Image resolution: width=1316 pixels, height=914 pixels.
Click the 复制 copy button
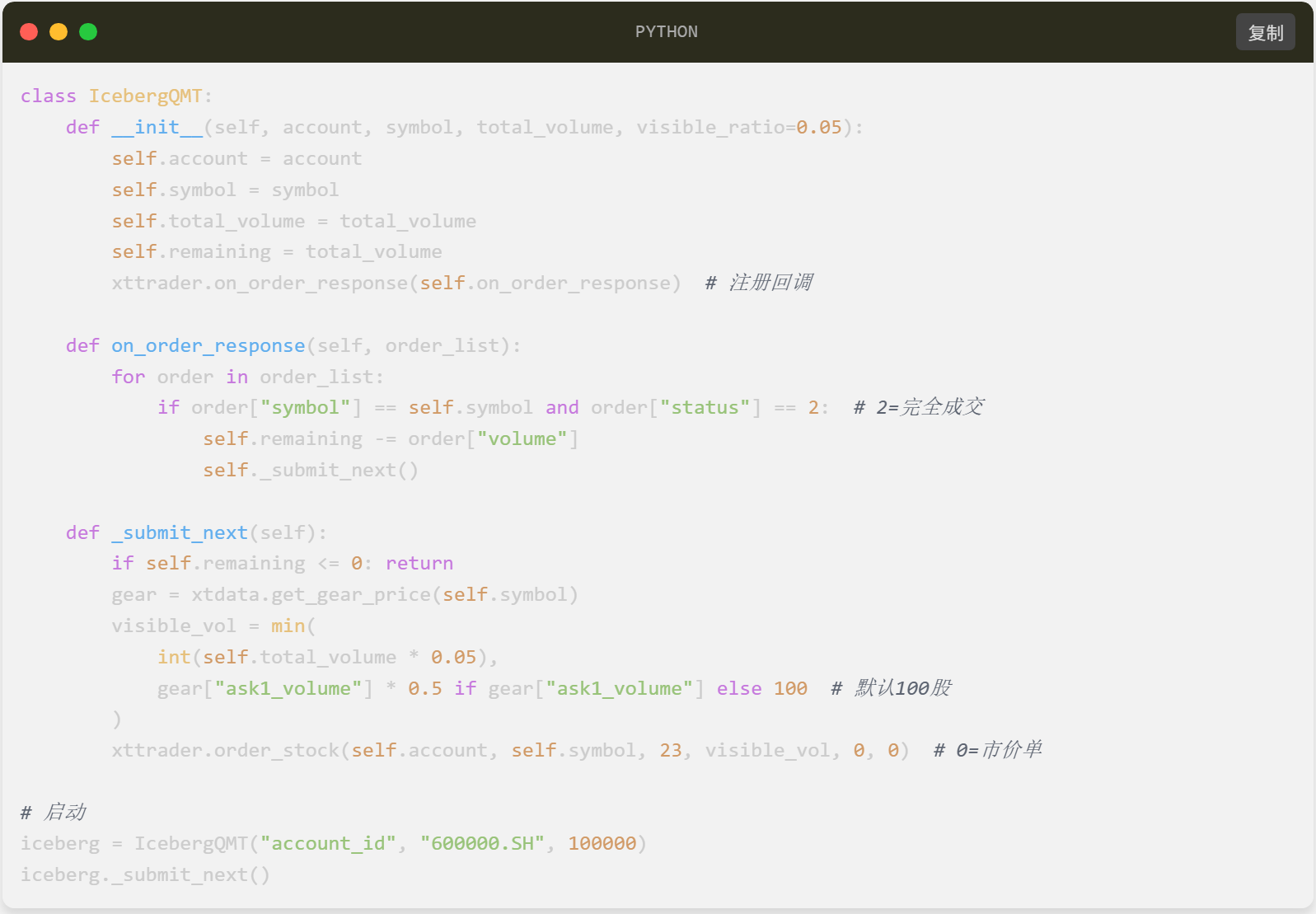[1265, 32]
